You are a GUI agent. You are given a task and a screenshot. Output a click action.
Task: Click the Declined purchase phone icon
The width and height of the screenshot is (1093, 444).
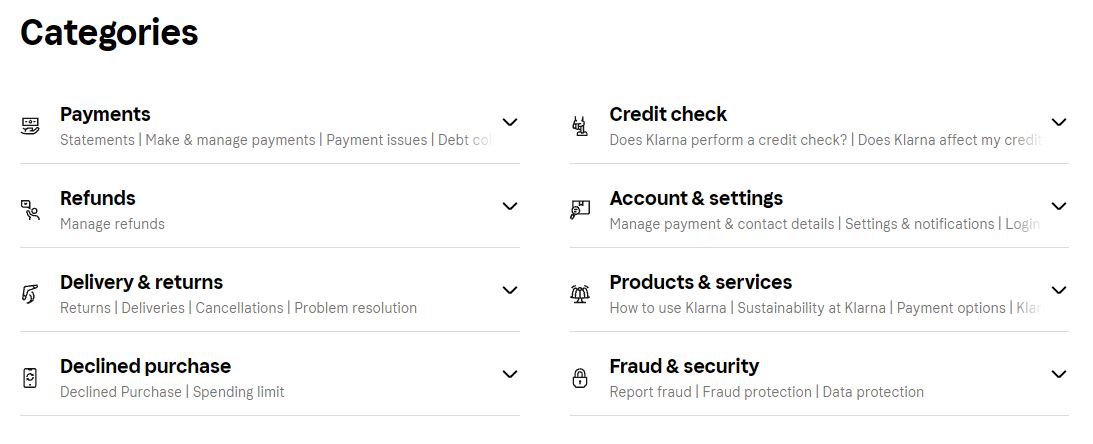point(30,378)
